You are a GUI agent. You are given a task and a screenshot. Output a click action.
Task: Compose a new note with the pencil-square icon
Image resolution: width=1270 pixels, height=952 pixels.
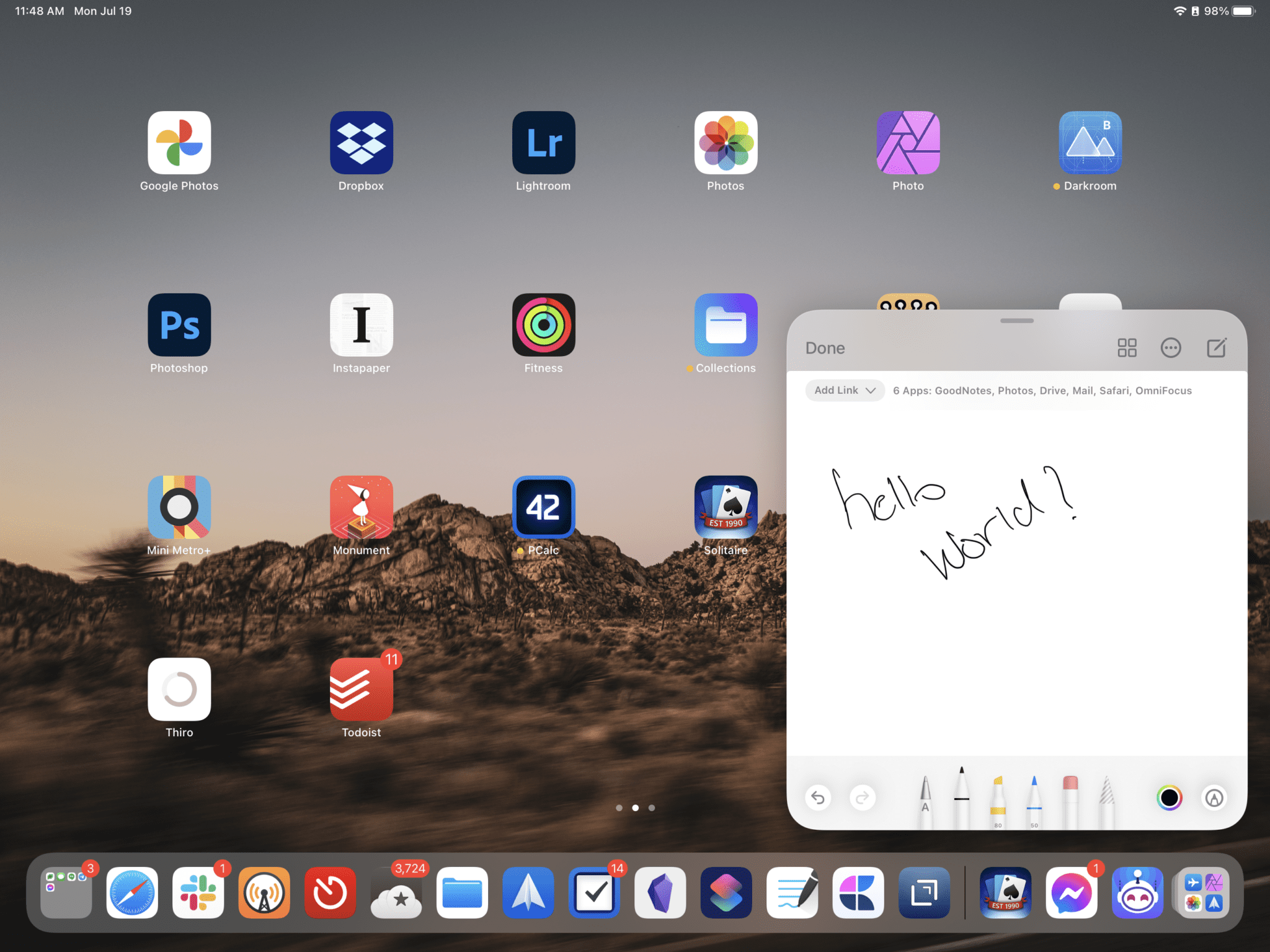(1216, 348)
